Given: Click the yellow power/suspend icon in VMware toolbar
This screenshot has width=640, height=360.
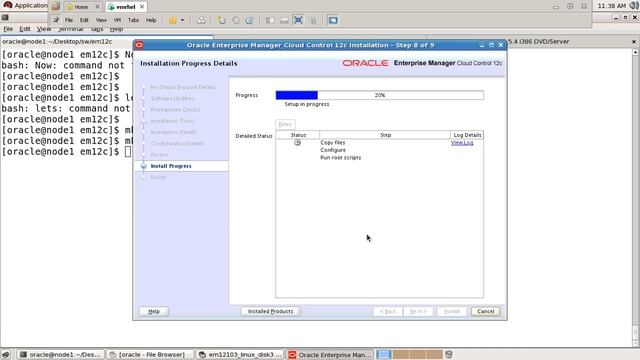Looking at the screenshot, I should coord(173,20).
